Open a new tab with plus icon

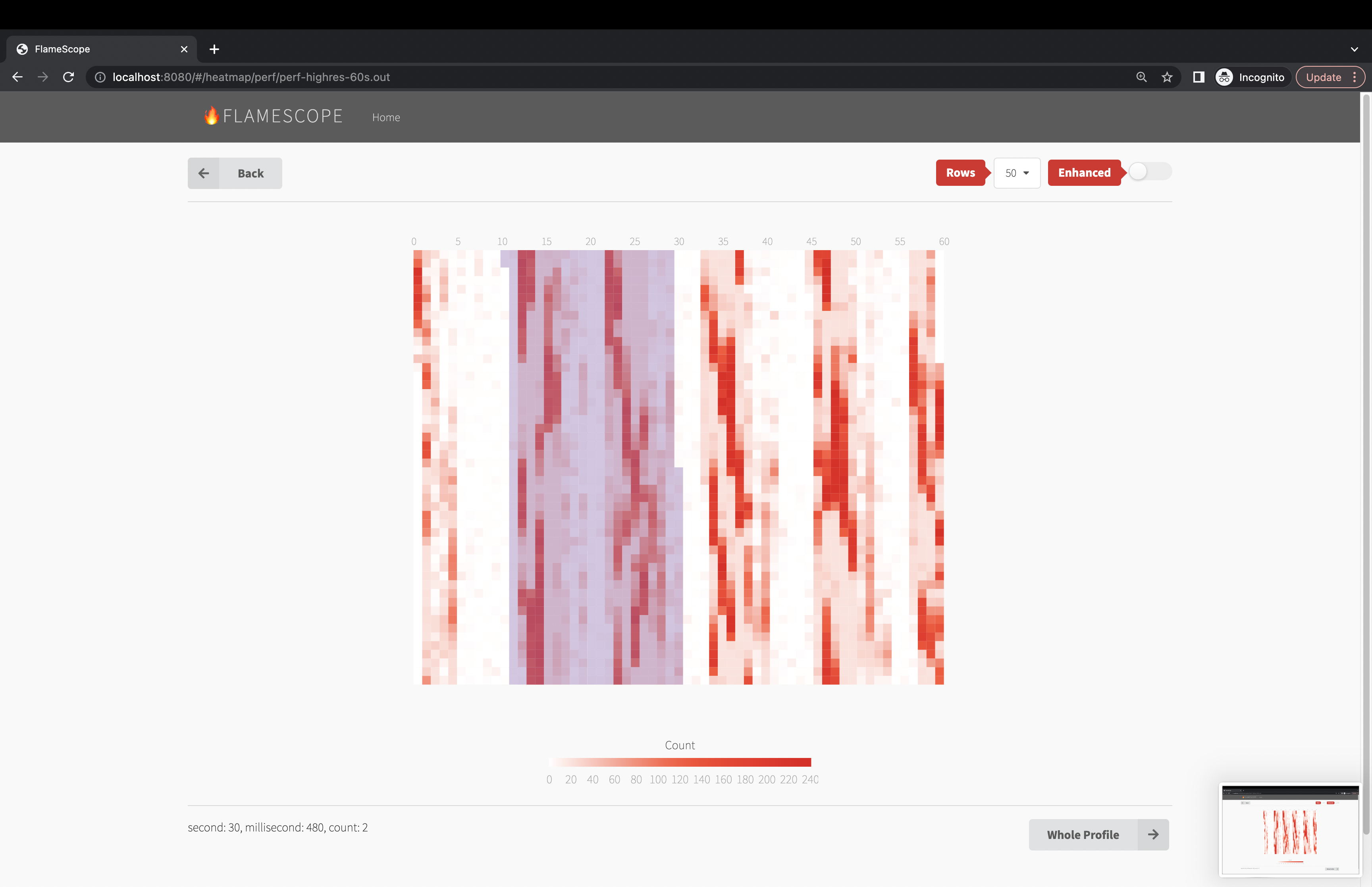coord(214,50)
